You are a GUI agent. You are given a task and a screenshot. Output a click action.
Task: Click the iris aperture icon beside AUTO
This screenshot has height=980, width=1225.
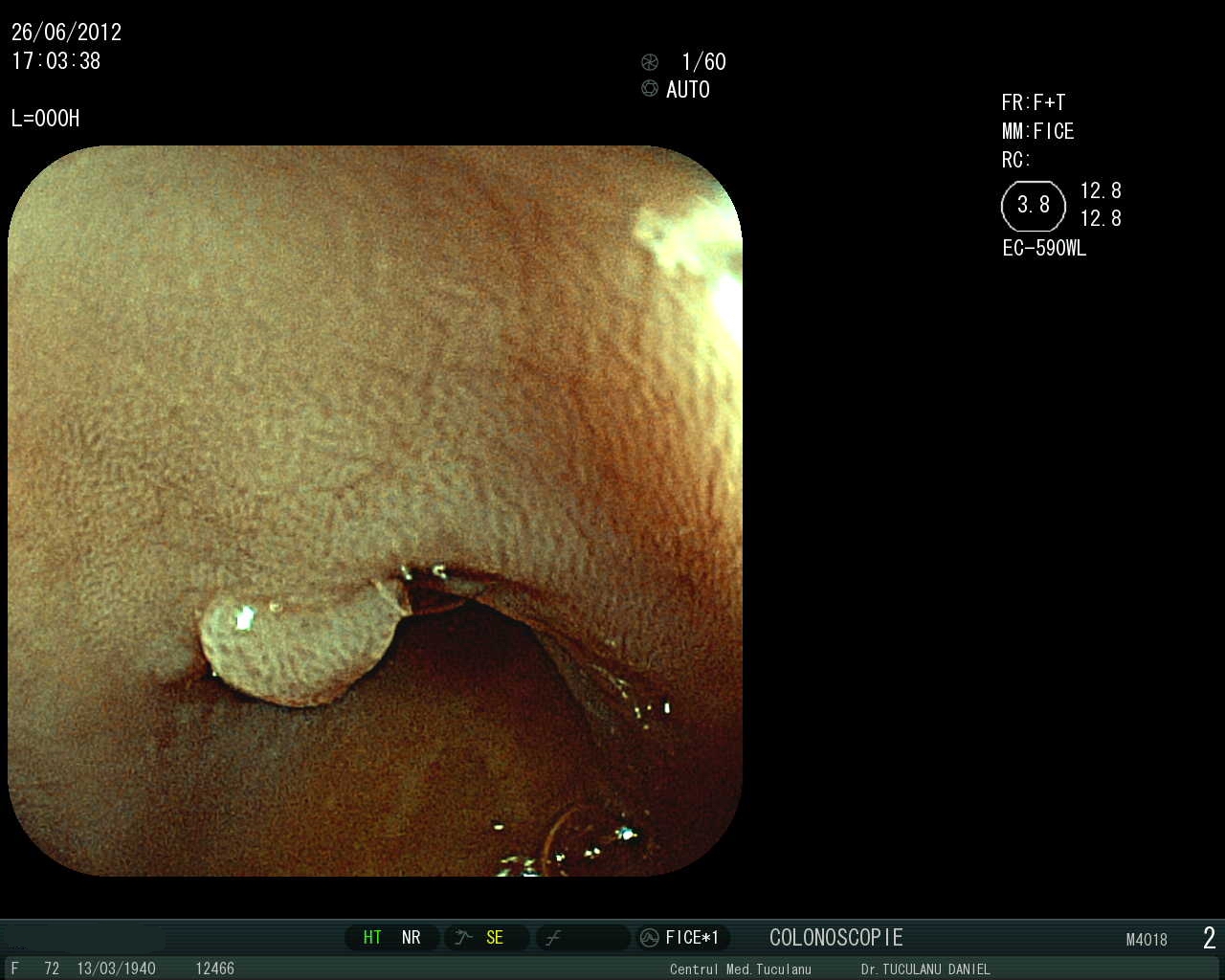click(x=650, y=89)
